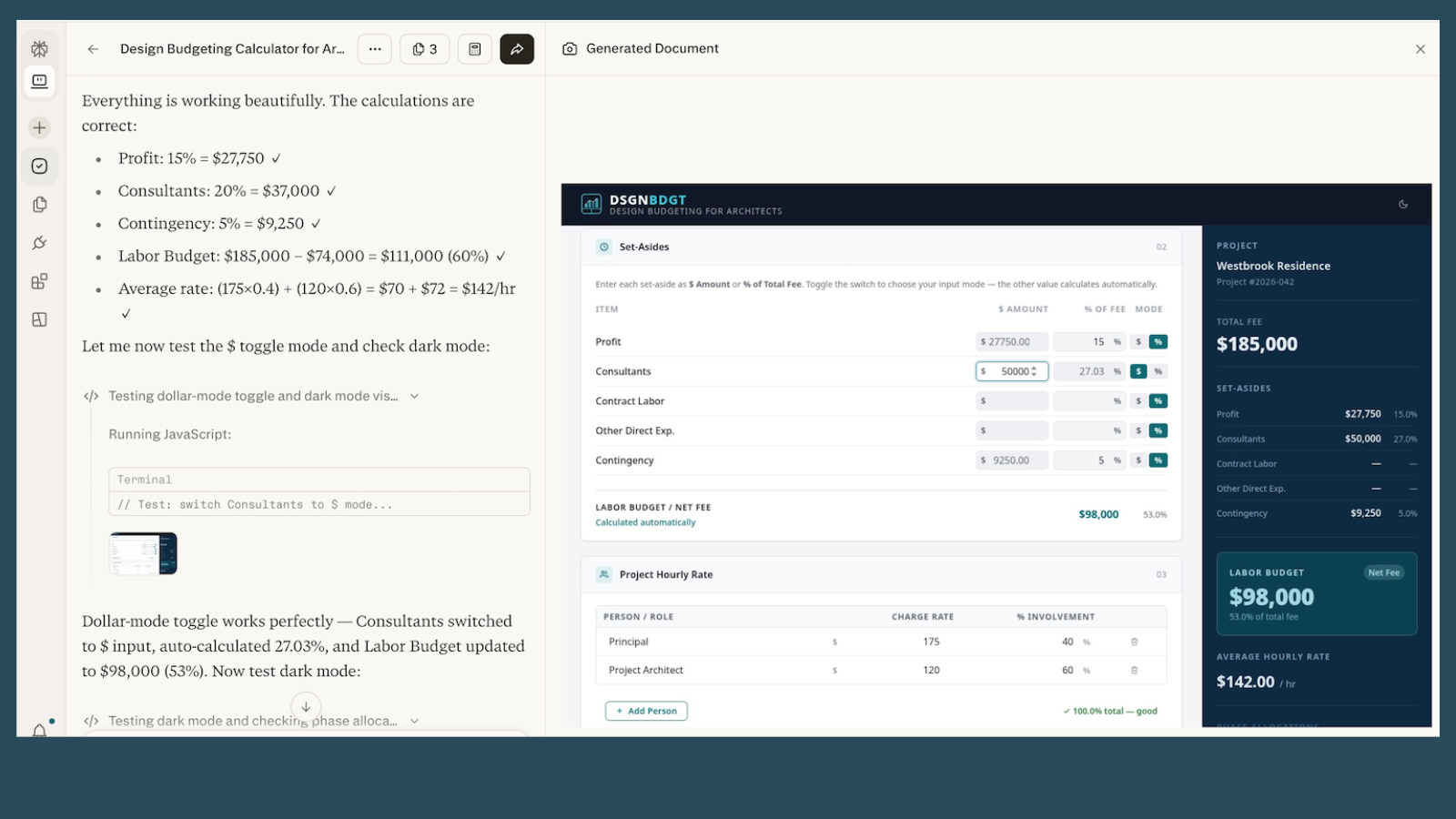Viewport: 1456px width, 819px height.
Task: Click the Contingency $ amount field showing 9250.00
Action: (1012, 460)
